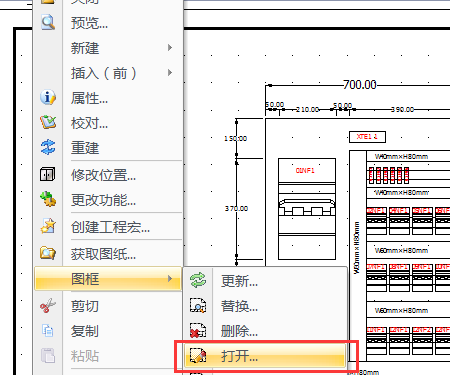
Task: Click the cabinet icon beside 修改位置
Action: (48, 174)
